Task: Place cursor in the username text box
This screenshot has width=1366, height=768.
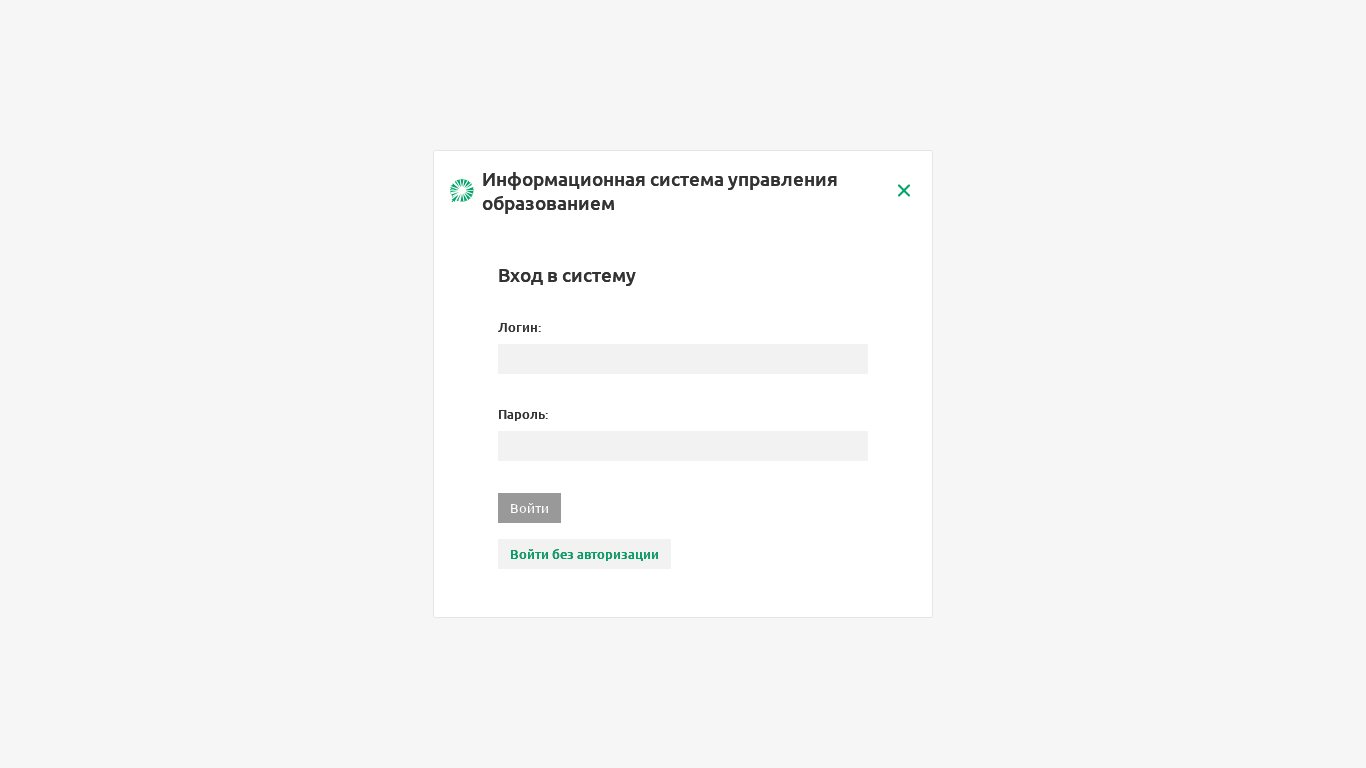Action: [x=683, y=359]
